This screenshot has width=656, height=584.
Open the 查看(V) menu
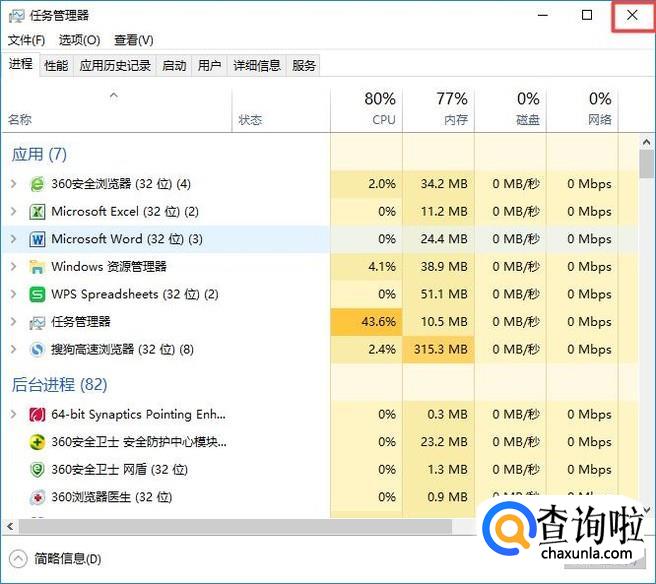tap(133, 40)
